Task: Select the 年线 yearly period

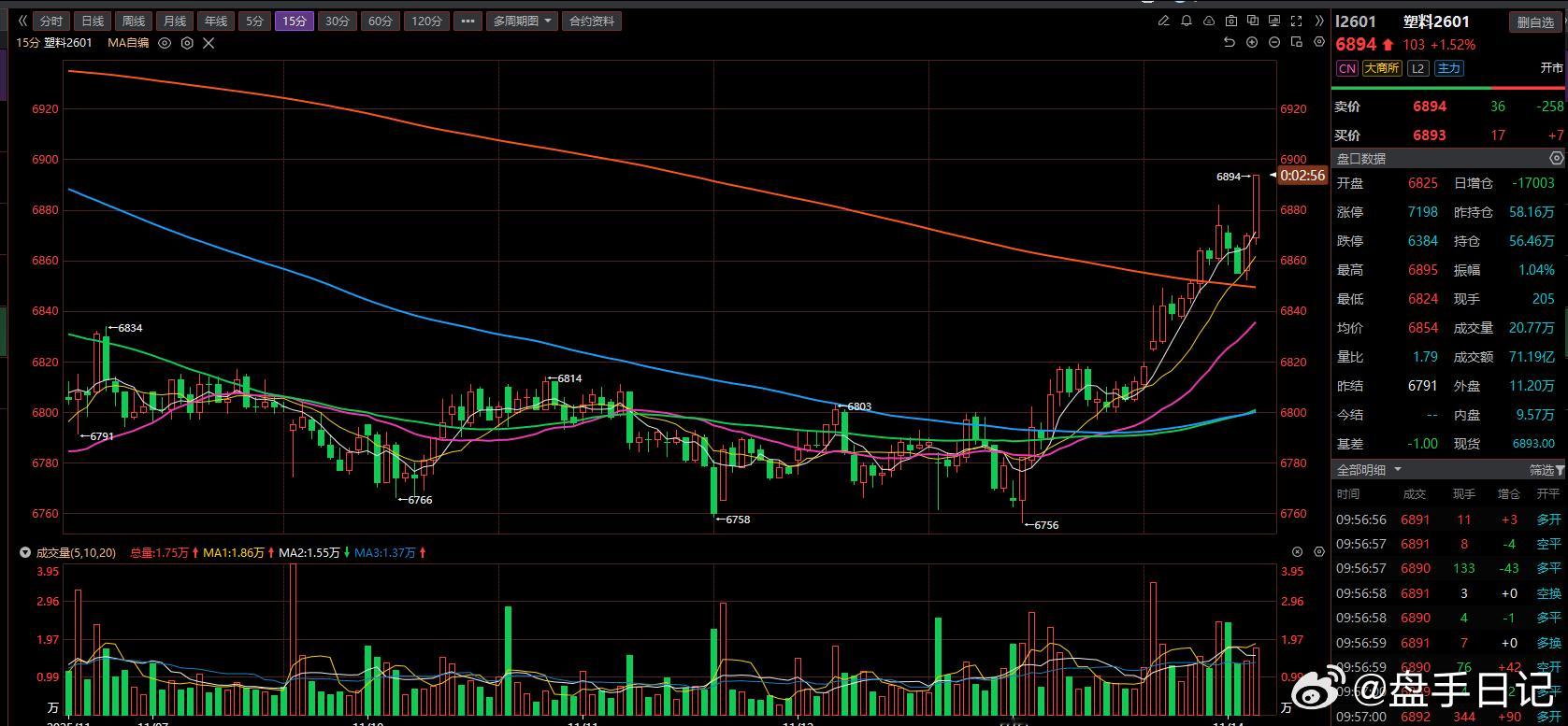Action: 216,21
